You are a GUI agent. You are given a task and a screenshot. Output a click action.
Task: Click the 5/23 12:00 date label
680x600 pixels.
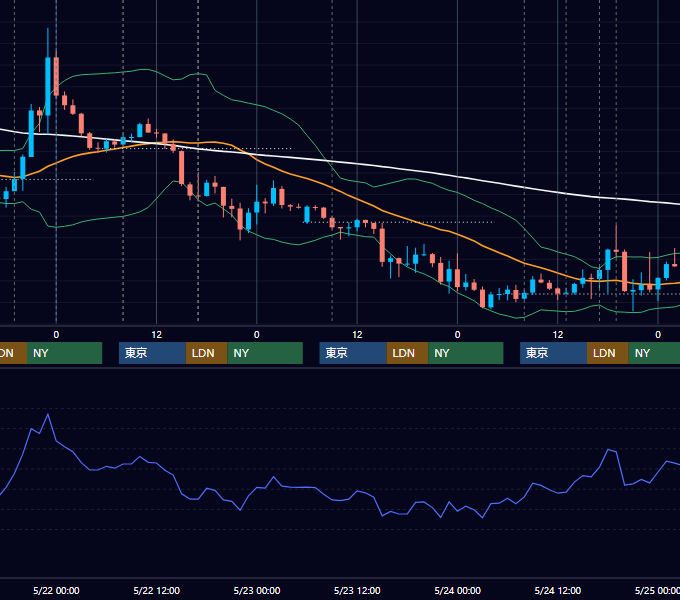point(357,590)
